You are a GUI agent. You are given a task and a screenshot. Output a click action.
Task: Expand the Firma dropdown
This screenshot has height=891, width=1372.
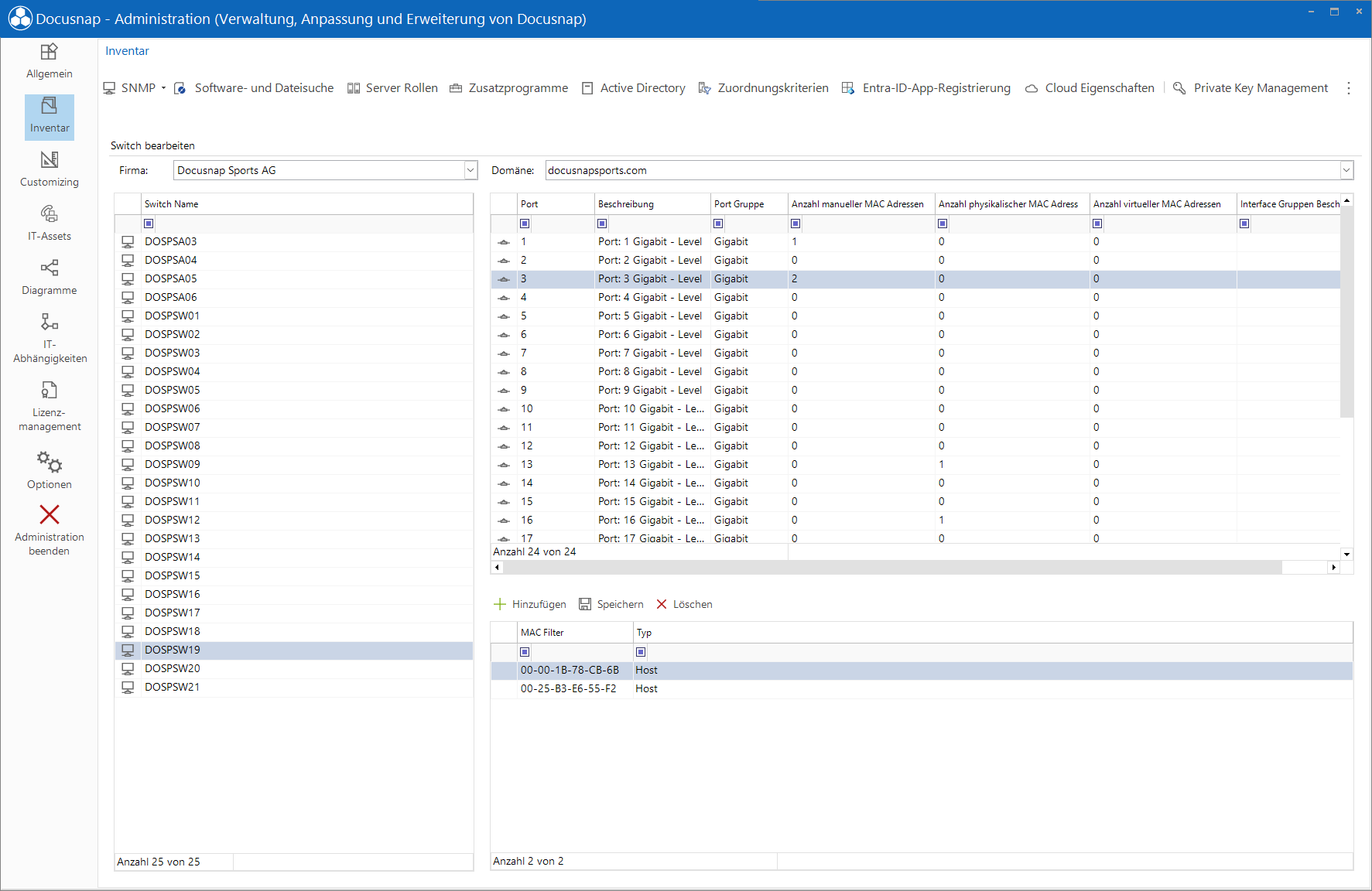pos(470,170)
